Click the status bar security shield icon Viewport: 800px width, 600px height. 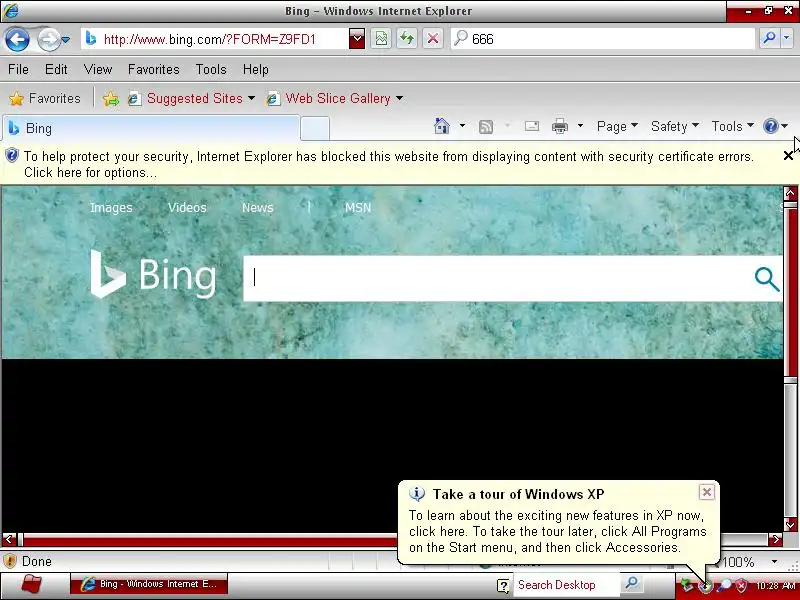pos(10,561)
